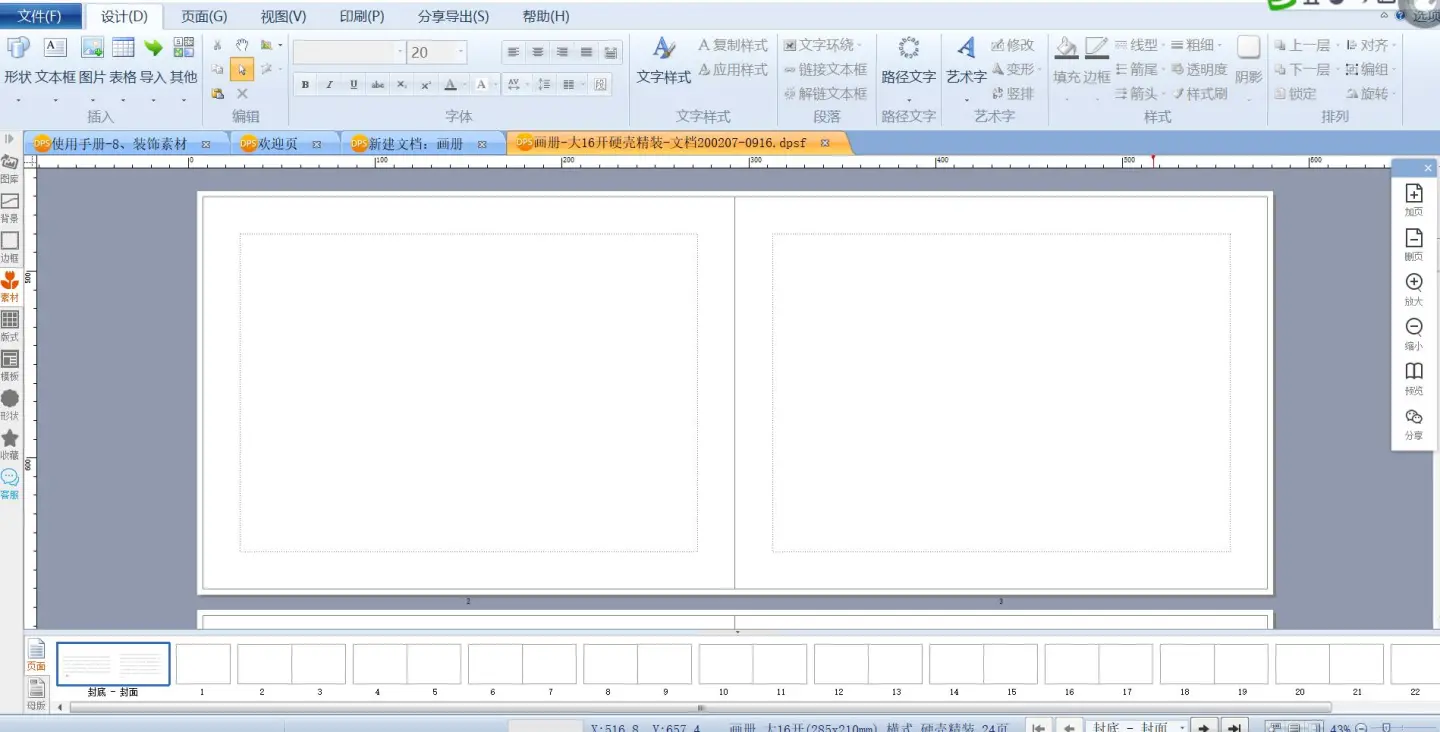
Task: Open the 素材 materials panel in sidebar
Action: (x=10, y=285)
